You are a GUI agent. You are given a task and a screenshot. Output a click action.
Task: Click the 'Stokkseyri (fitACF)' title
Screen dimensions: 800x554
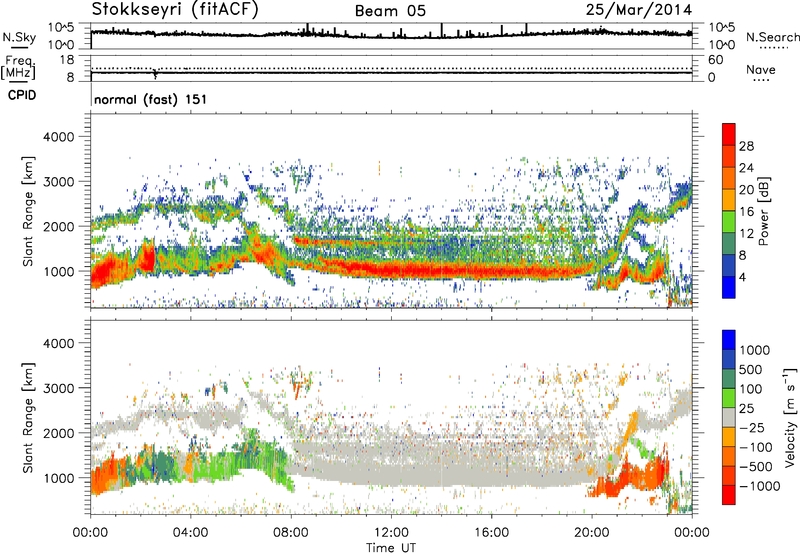click(175, 10)
